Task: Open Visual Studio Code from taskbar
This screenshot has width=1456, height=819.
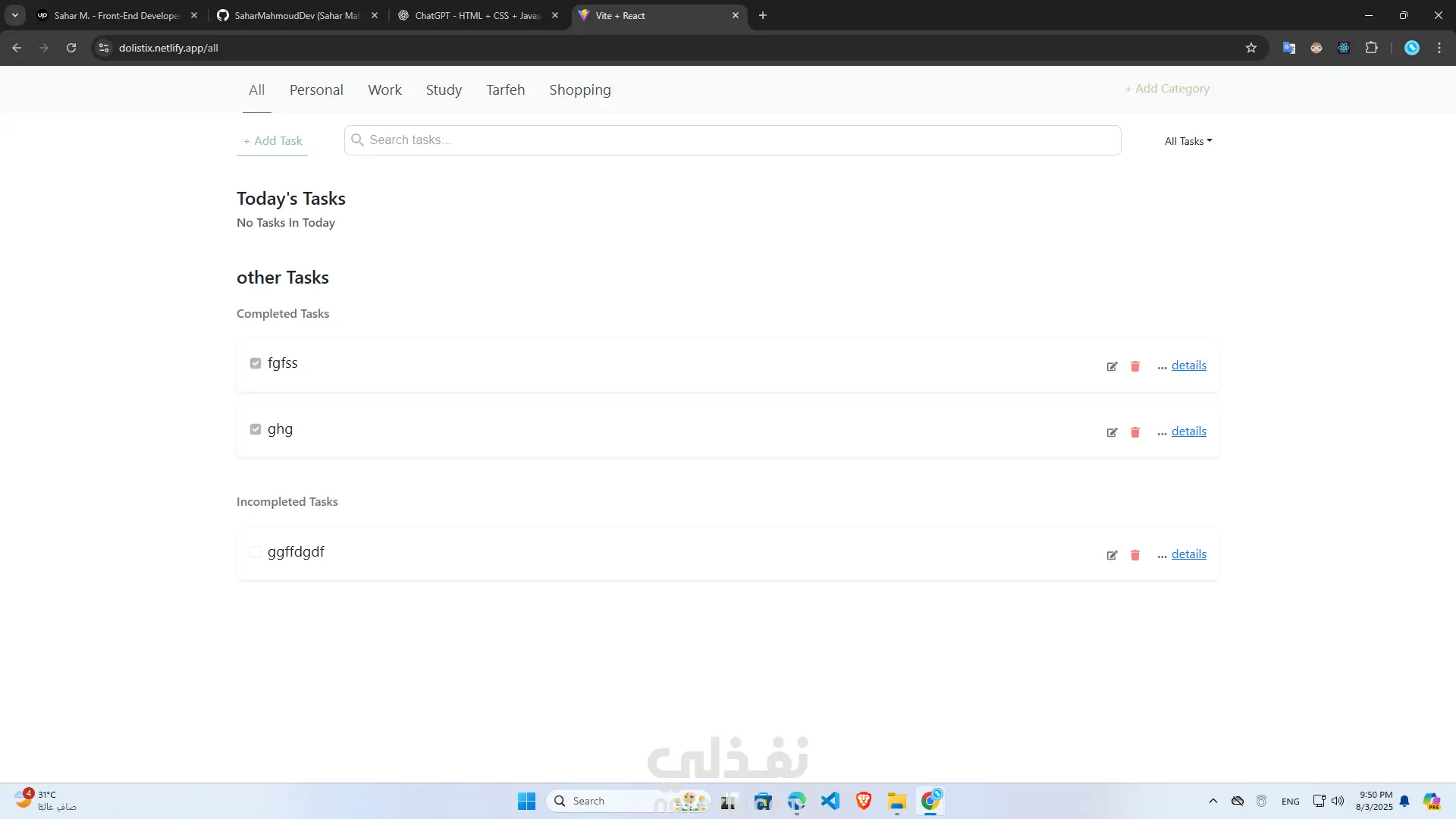Action: 830,801
